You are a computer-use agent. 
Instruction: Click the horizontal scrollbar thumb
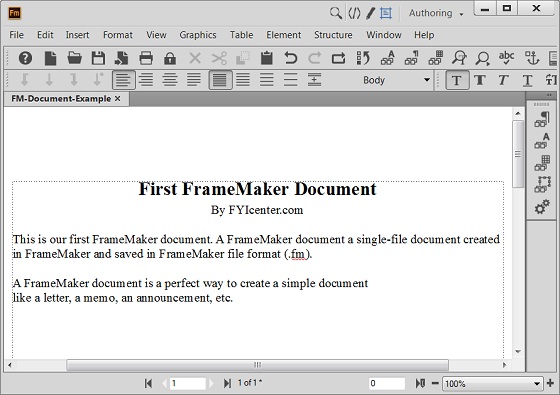(x=257, y=365)
